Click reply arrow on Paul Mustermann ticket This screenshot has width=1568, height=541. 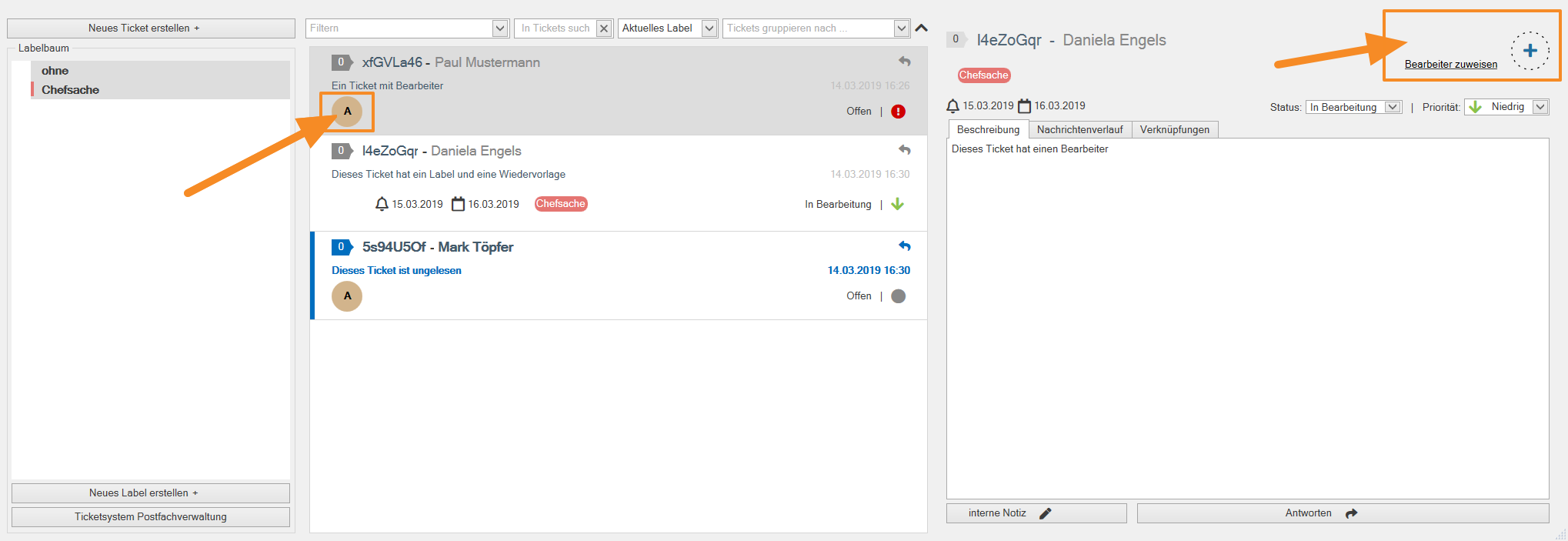point(905,62)
